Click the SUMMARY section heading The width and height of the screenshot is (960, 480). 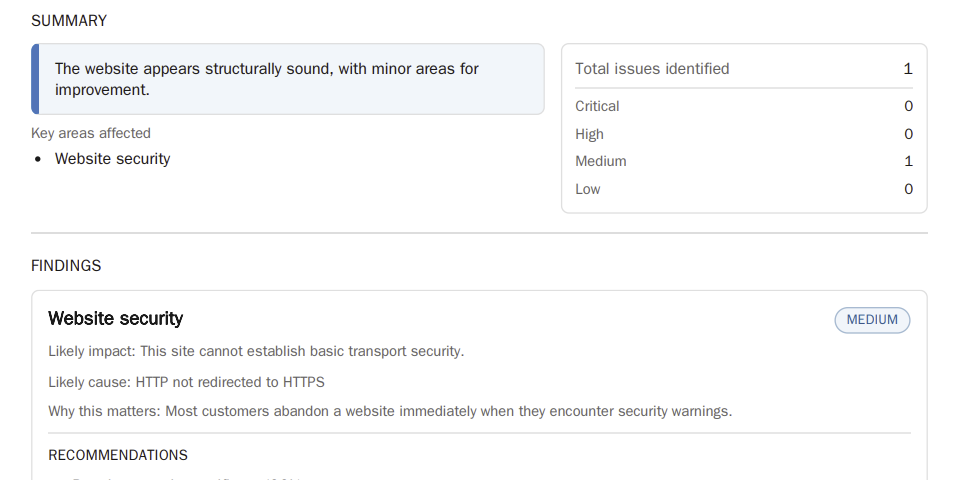click(x=69, y=21)
